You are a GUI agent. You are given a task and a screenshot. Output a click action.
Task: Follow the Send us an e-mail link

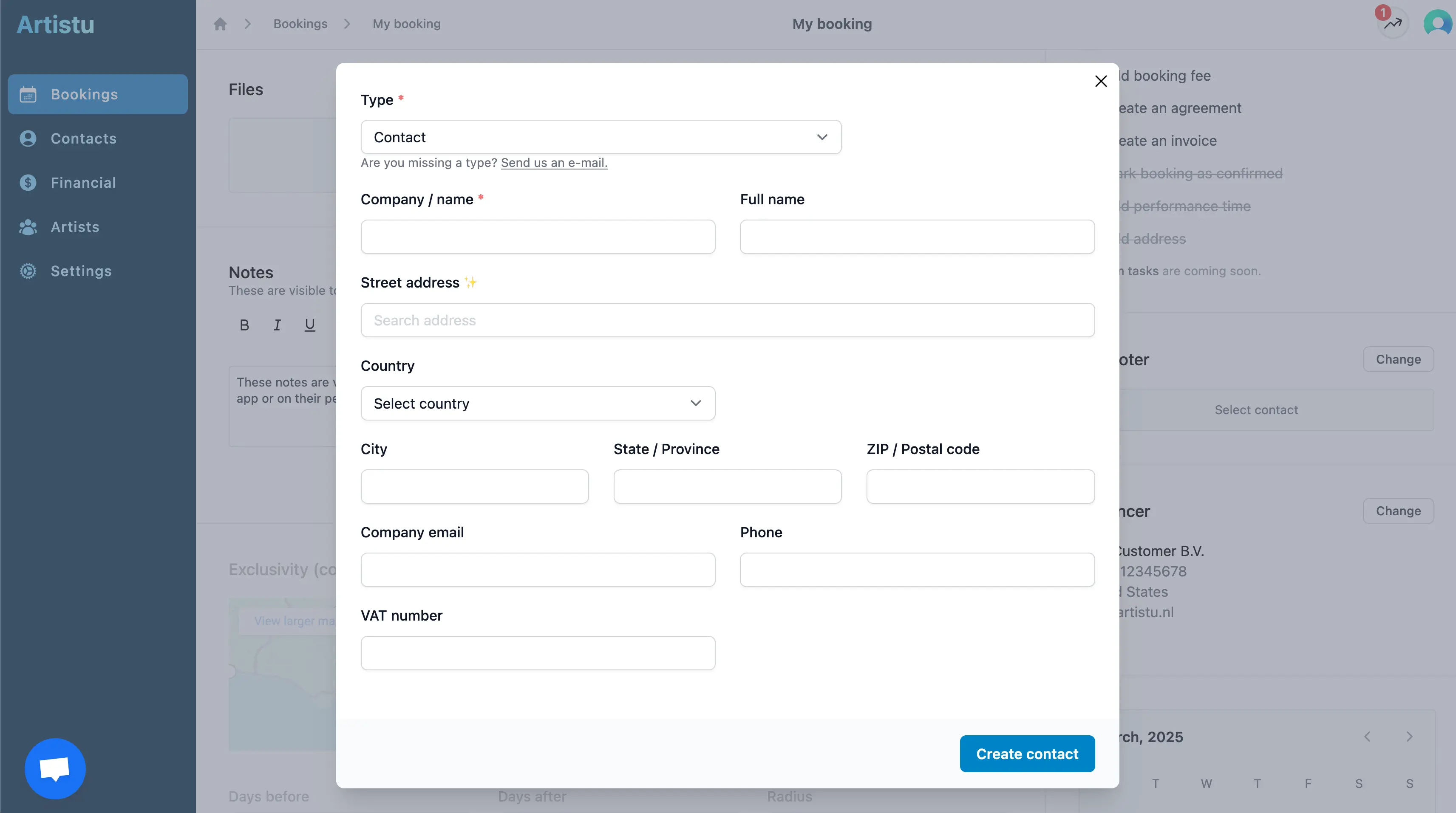pyautogui.click(x=554, y=163)
